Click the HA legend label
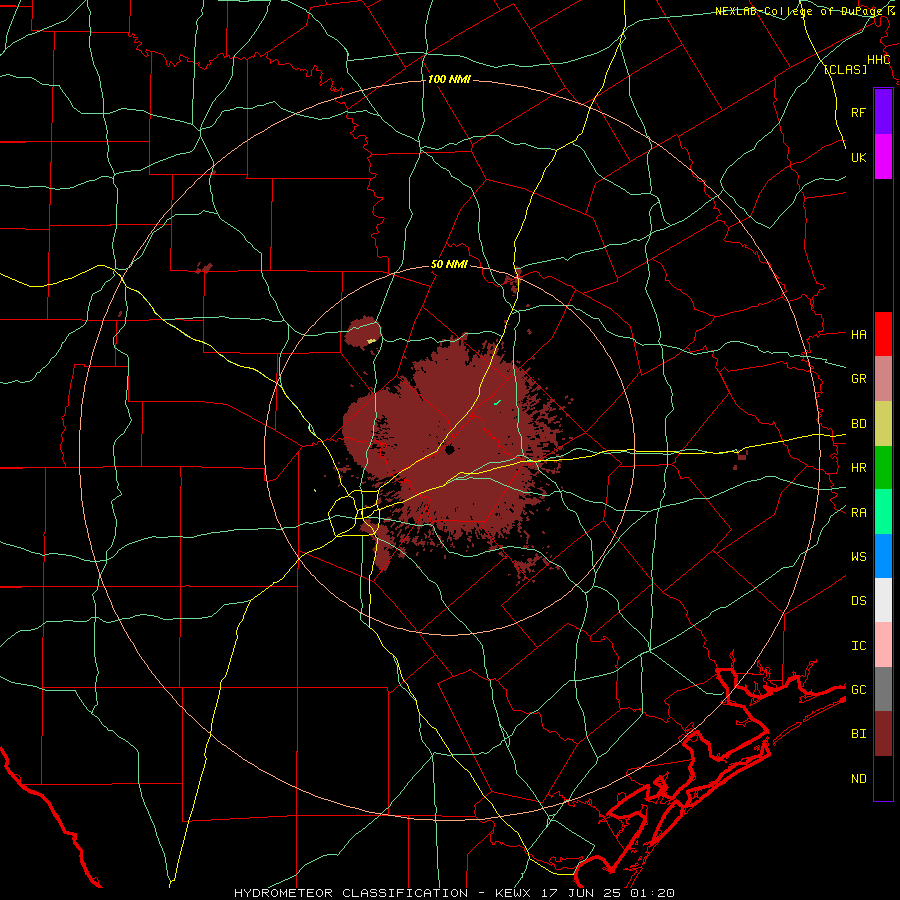Viewport: 900px width, 900px height. 858,334
